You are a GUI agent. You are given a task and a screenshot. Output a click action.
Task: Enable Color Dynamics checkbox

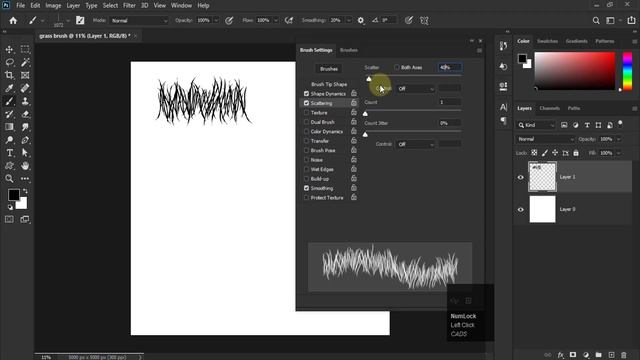(x=306, y=131)
